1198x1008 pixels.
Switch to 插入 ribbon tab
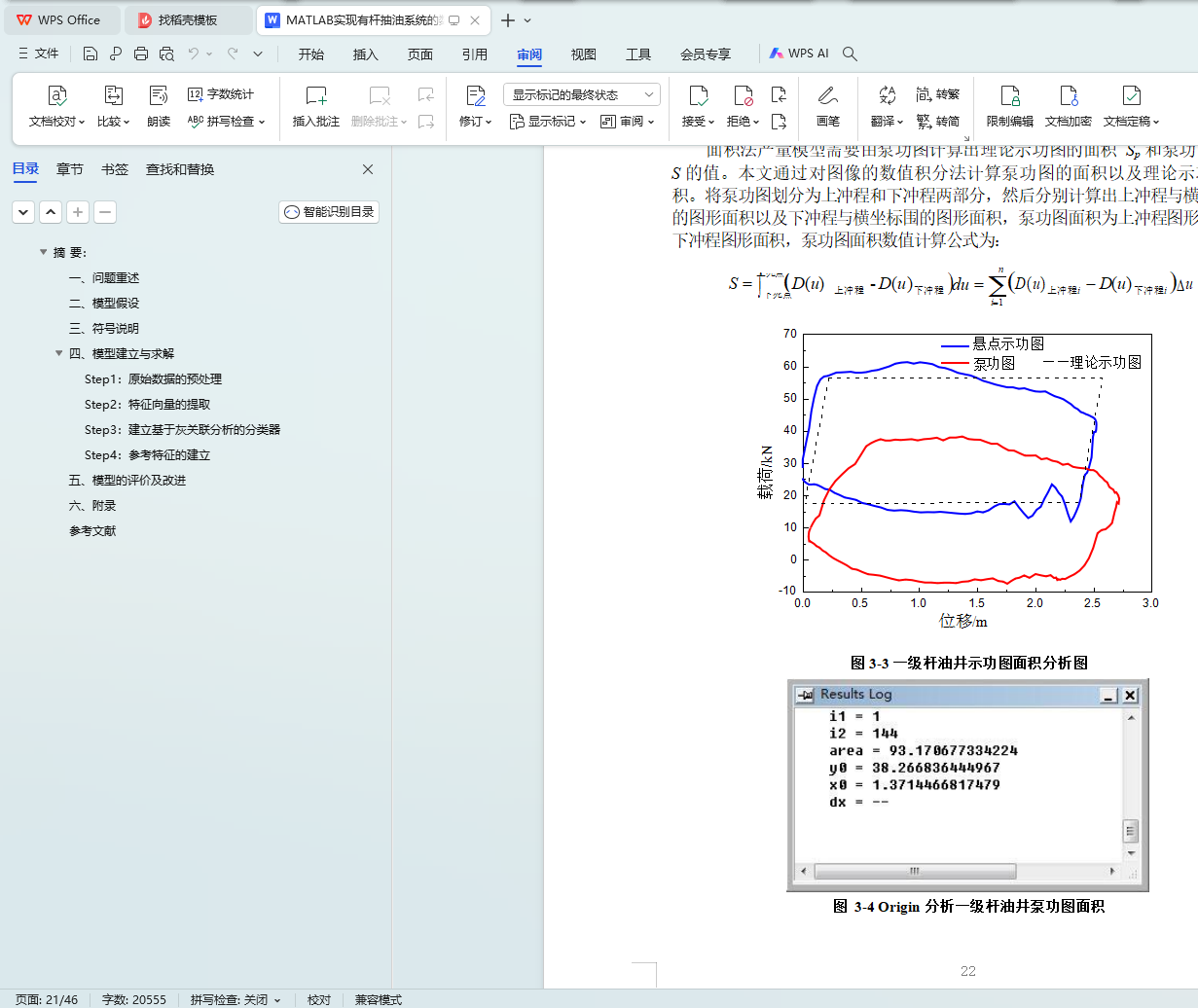point(366,54)
